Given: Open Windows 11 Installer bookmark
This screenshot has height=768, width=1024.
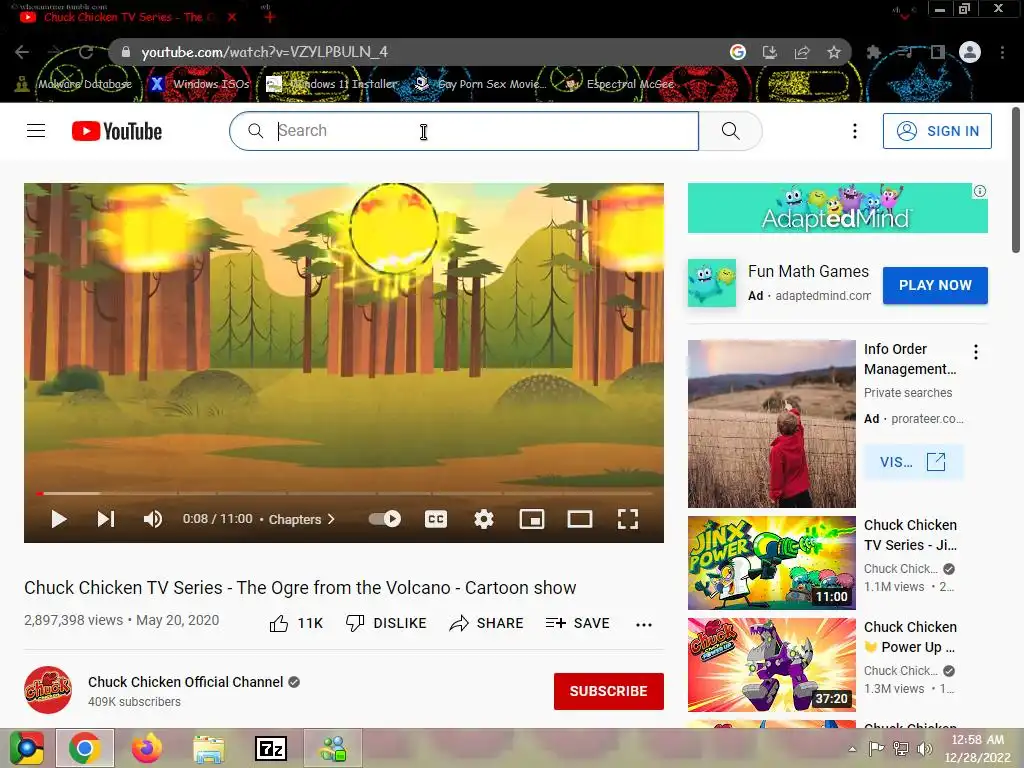Looking at the screenshot, I should pyautogui.click(x=332, y=84).
